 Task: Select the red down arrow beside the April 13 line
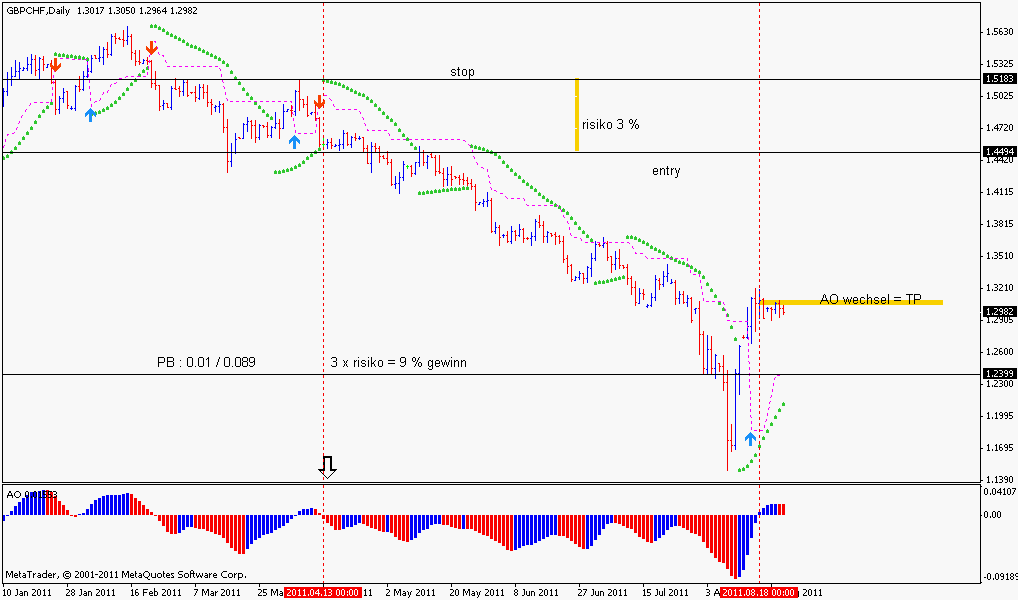(x=319, y=103)
